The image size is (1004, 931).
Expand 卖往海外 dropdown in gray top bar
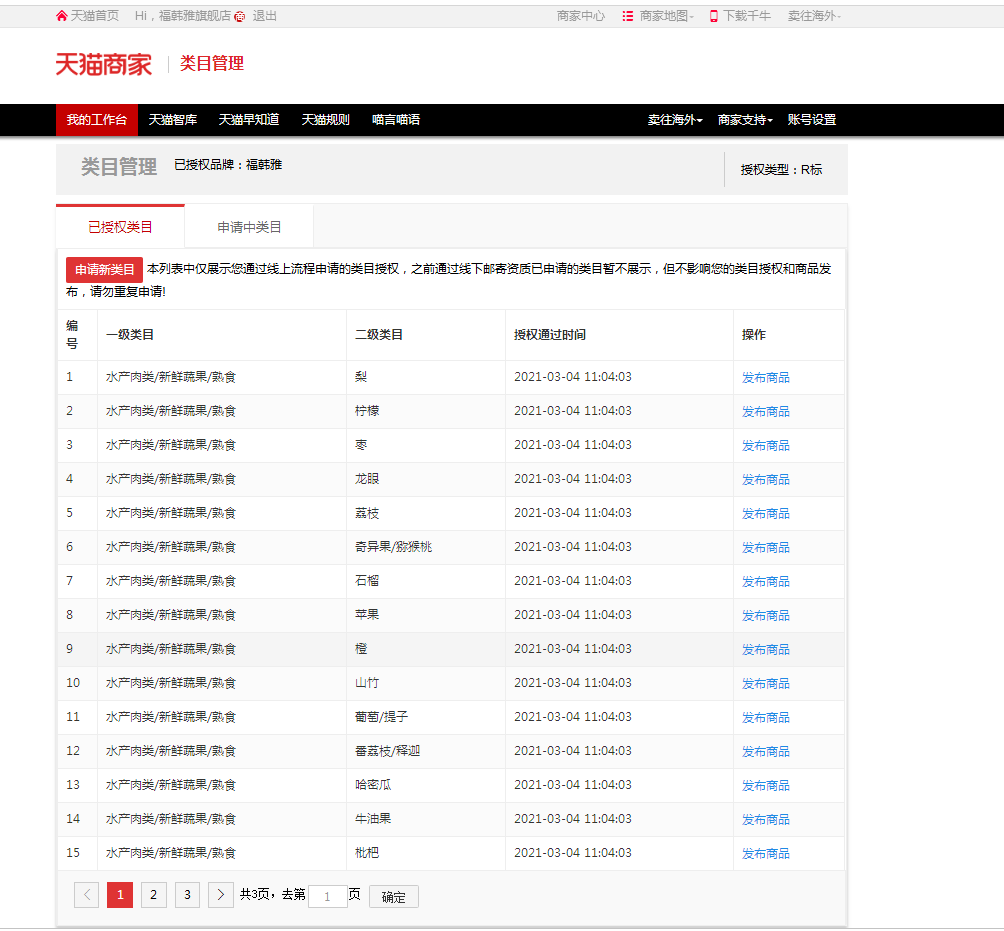tap(814, 16)
